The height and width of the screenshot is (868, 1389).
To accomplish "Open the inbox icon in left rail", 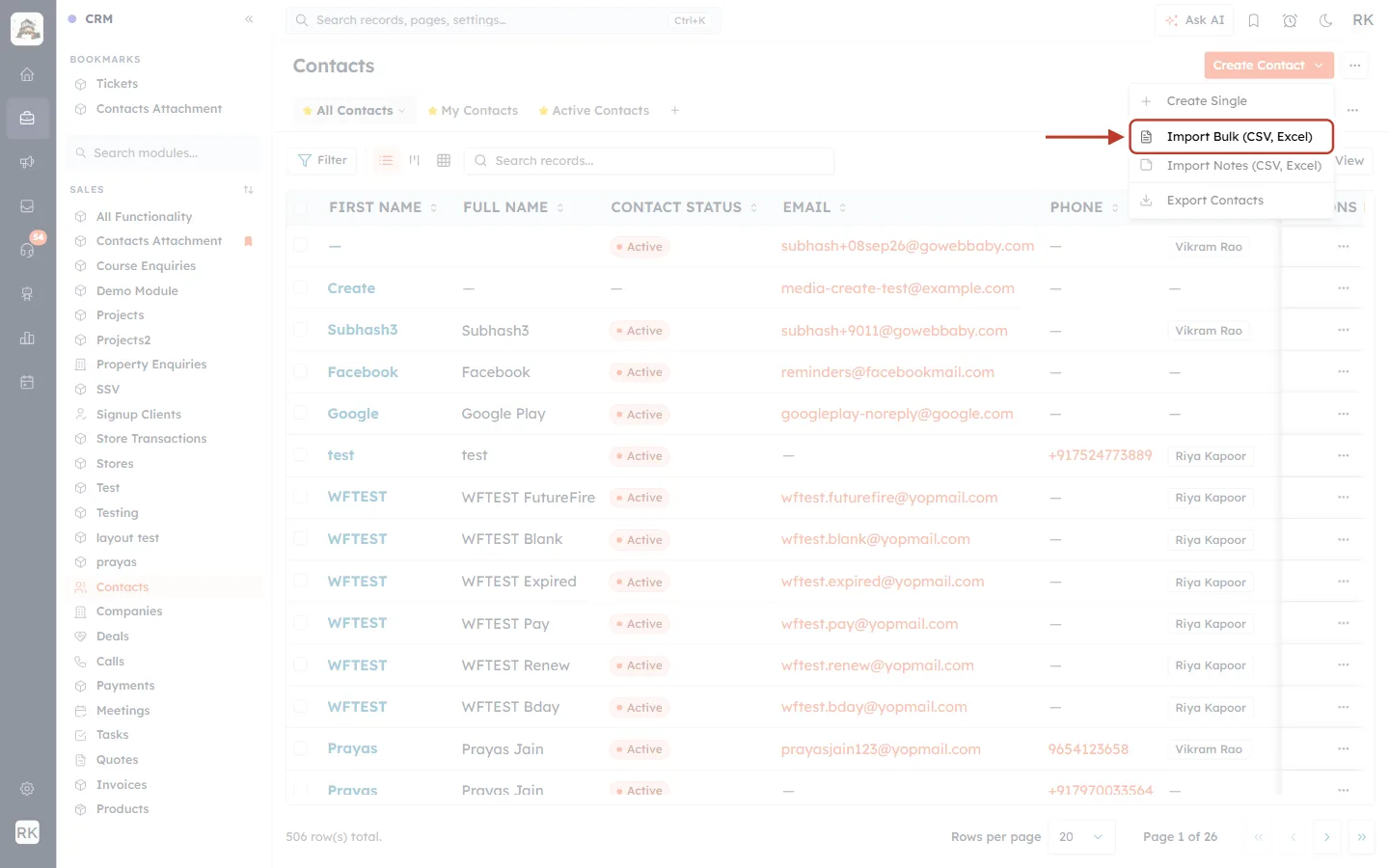I will pyautogui.click(x=27, y=206).
